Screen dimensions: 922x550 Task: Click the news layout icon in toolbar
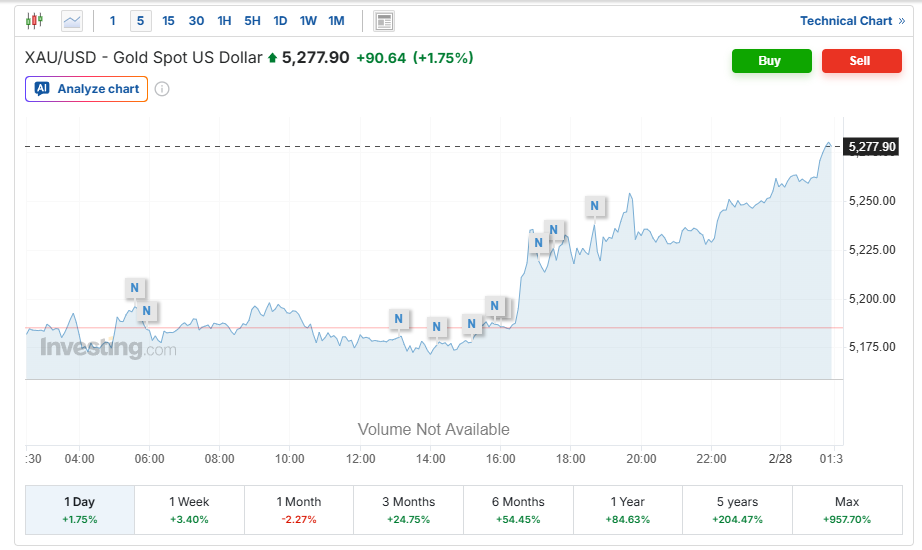pyautogui.click(x=384, y=21)
